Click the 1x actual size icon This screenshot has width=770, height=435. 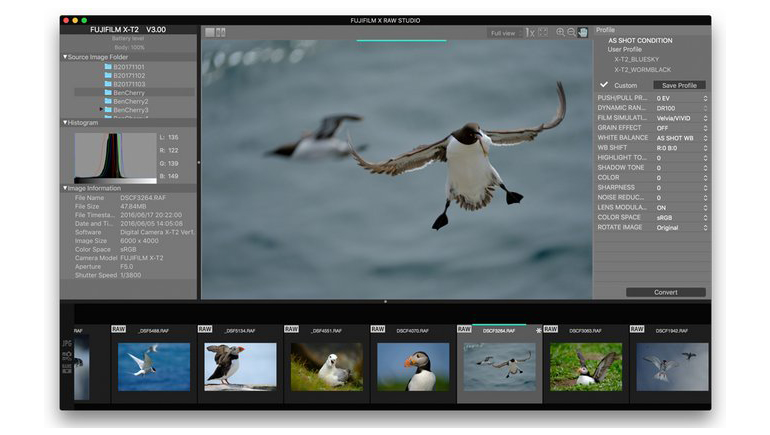[x=529, y=33]
